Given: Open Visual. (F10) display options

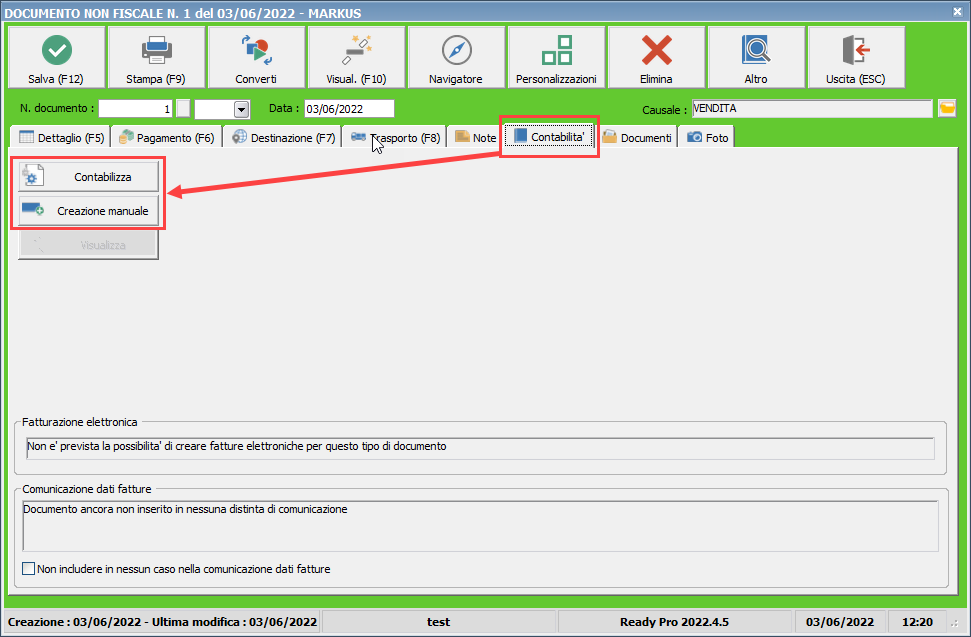Looking at the screenshot, I should click(x=356, y=57).
